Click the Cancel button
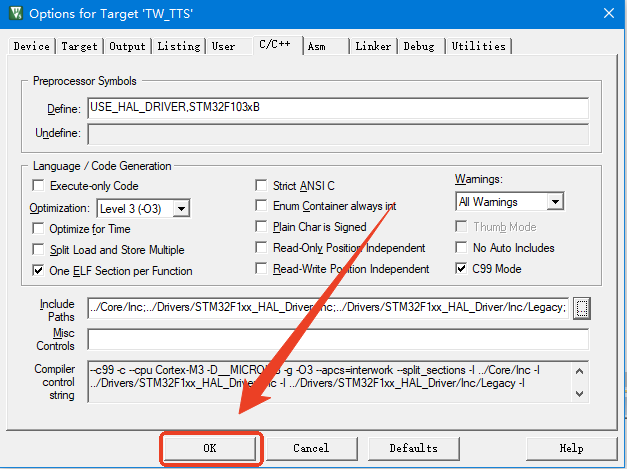This screenshot has height=469, width=627. [x=312, y=448]
